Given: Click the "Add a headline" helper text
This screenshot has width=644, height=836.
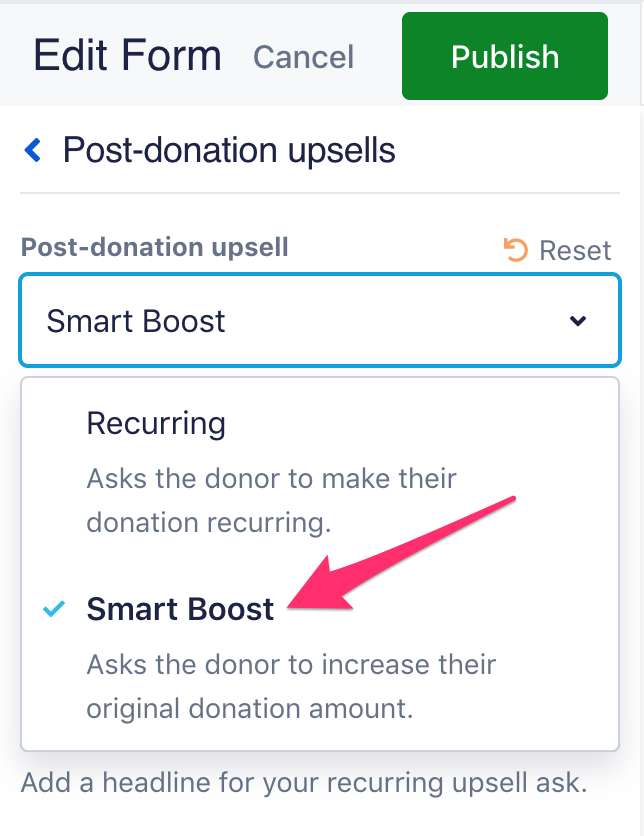Looking at the screenshot, I should click(x=303, y=781).
